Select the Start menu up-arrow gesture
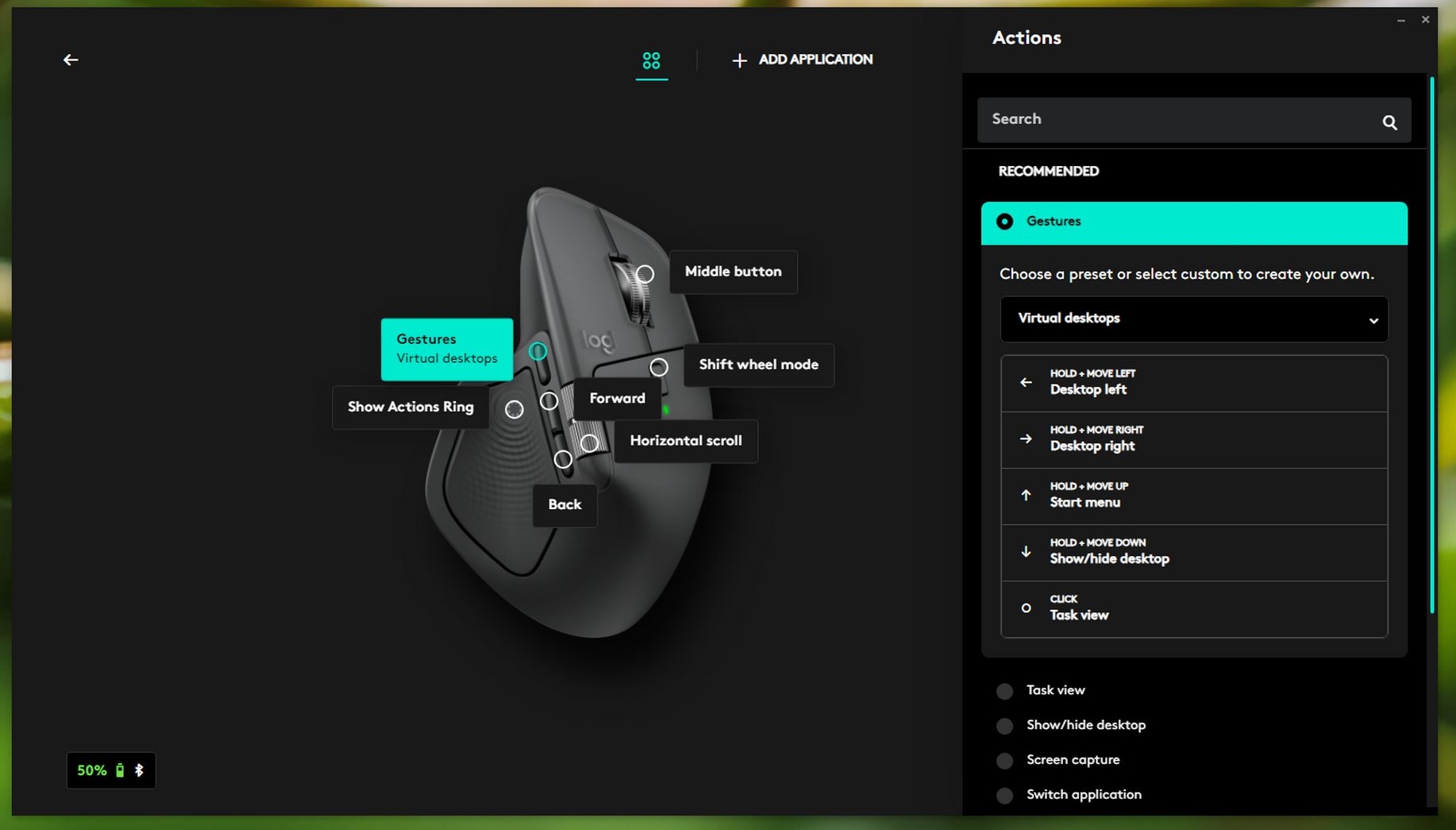The image size is (1456, 830). pos(1026,495)
